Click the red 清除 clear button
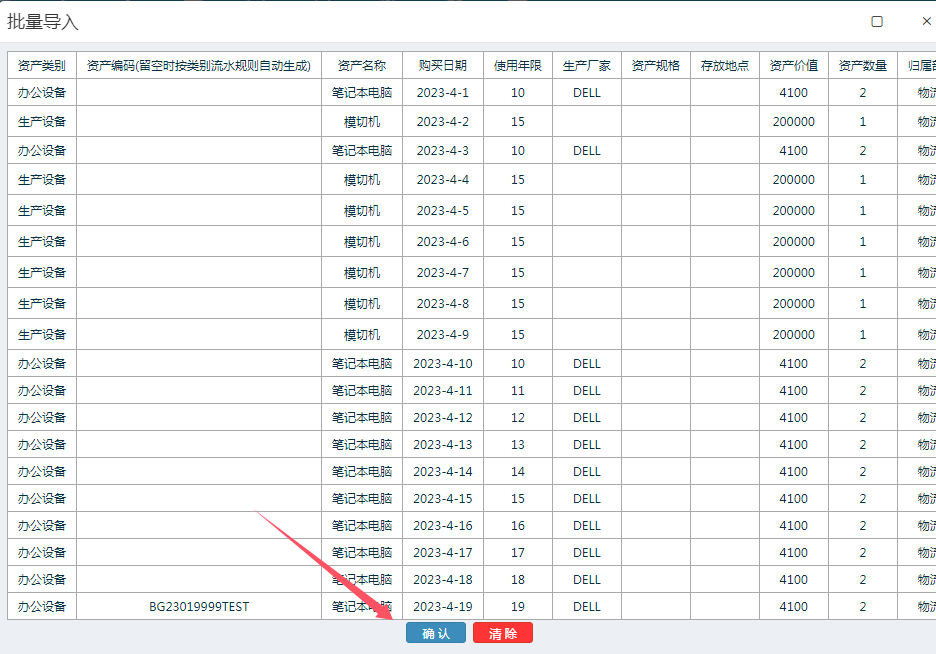Screen dimensions: 936x654 pos(502,633)
